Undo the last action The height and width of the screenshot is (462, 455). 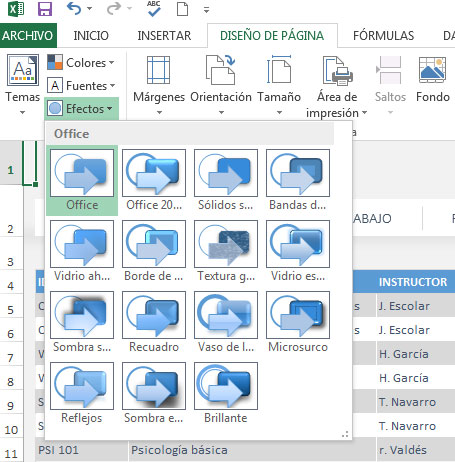(x=74, y=9)
